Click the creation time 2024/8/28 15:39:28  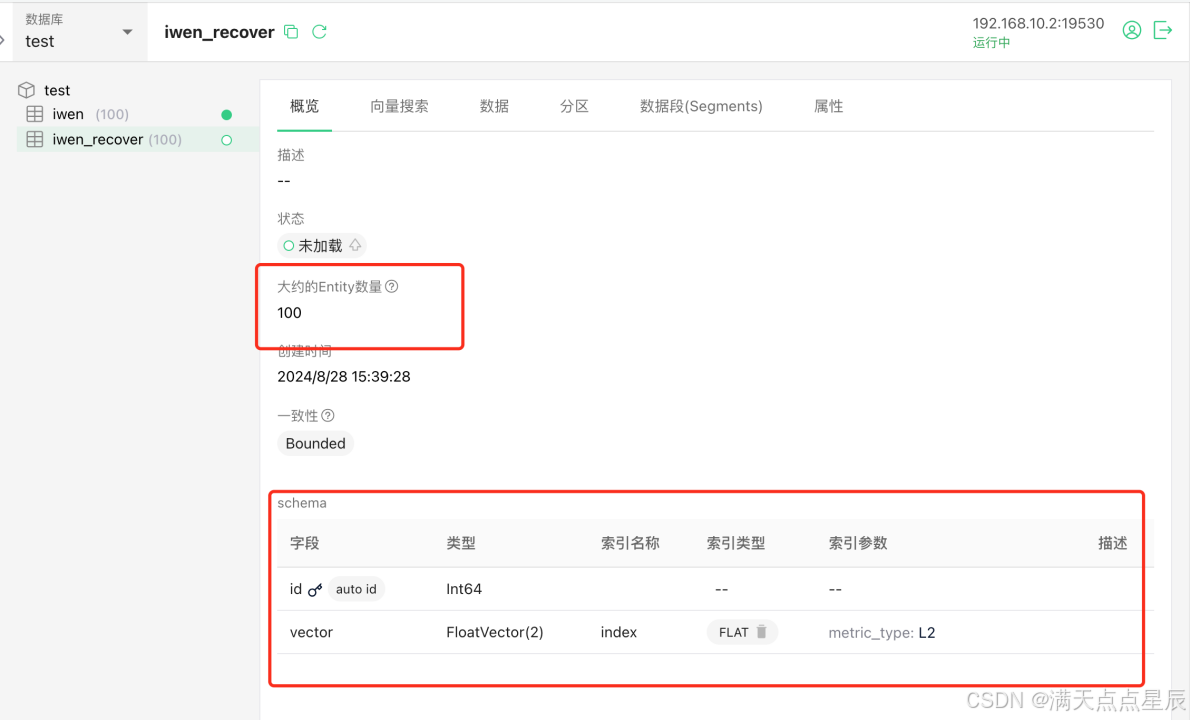point(344,376)
